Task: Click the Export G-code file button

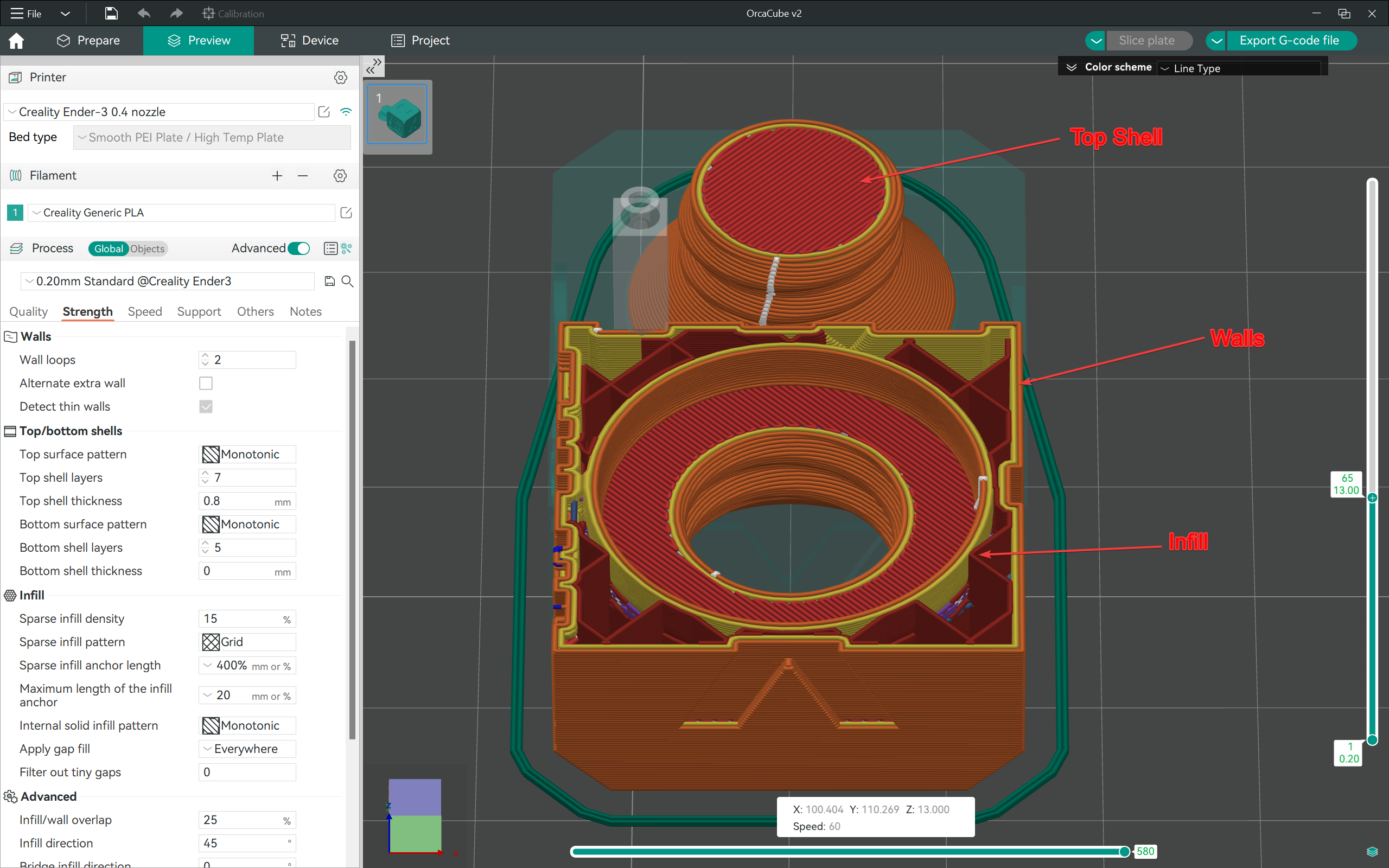Action: [1288, 40]
